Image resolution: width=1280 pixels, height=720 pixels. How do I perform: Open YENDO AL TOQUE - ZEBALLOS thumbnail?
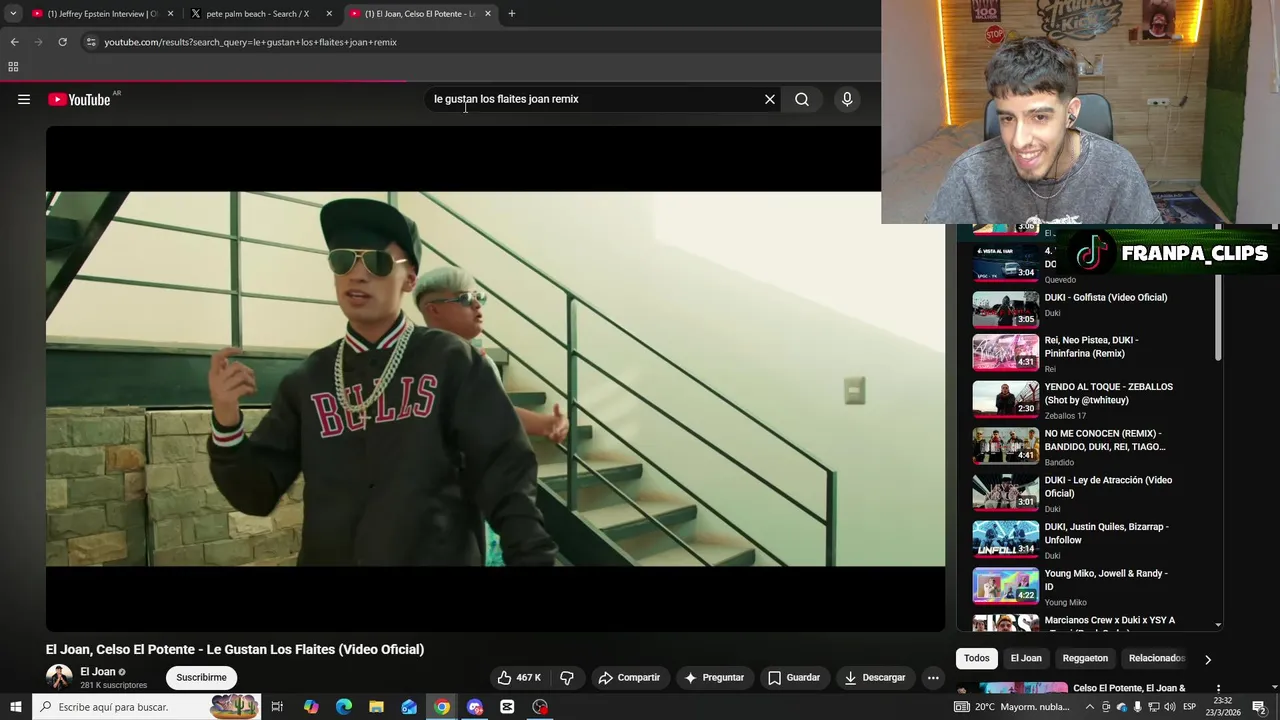1006,399
